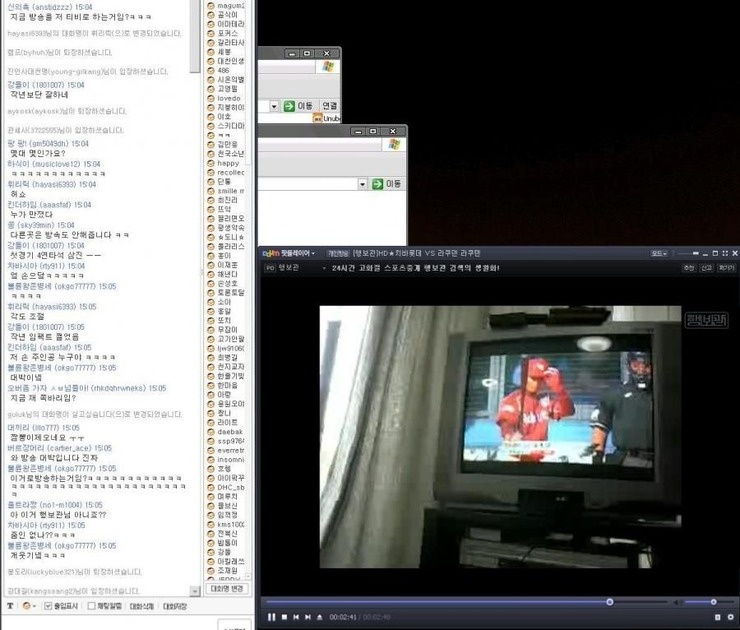Click the 추천 button in the player

pyautogui.click(x=688, y=268)
